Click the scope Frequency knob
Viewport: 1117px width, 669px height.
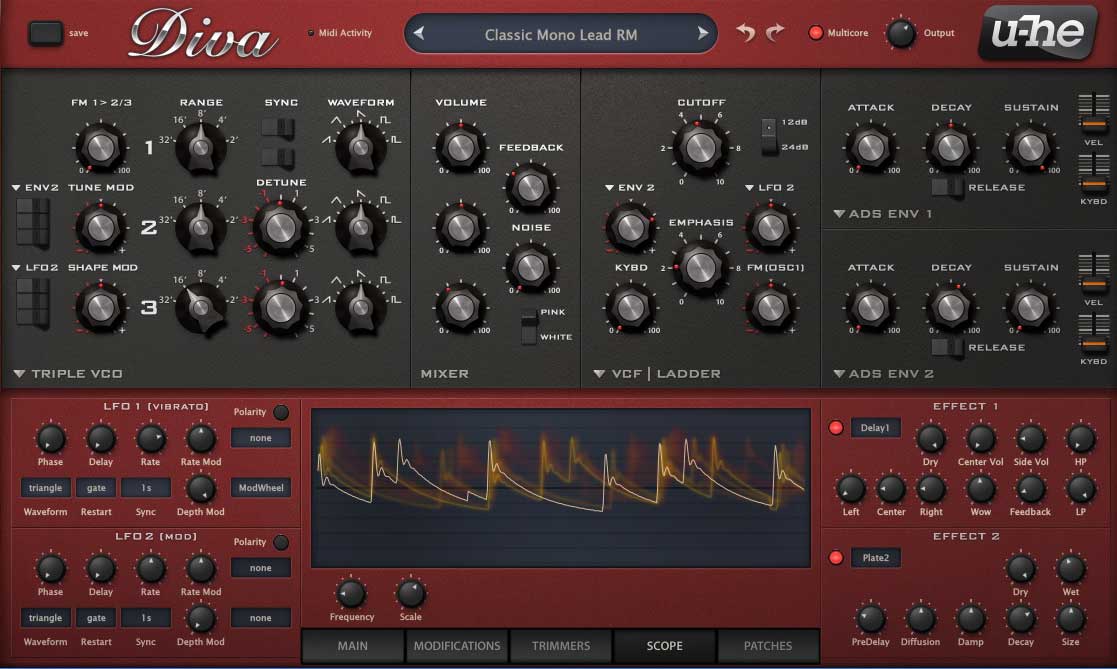(350, 593)
